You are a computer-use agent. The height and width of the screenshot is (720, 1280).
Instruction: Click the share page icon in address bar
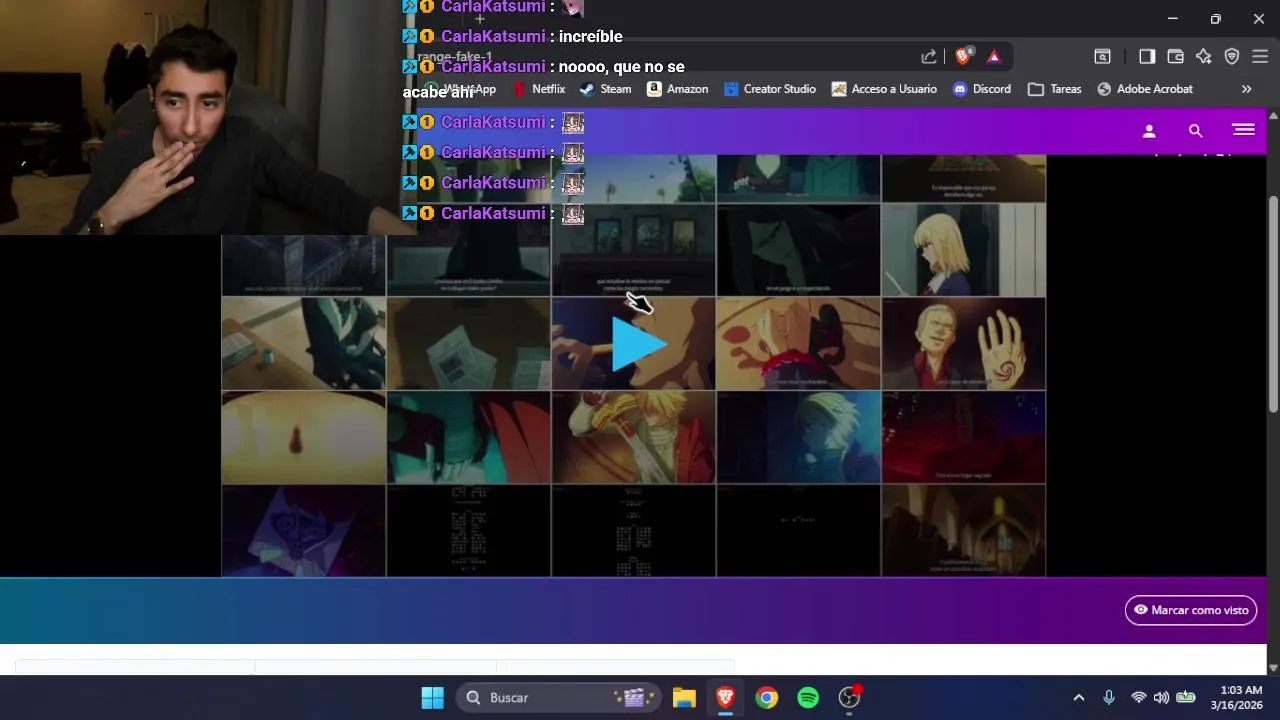[x=929, y=57]
